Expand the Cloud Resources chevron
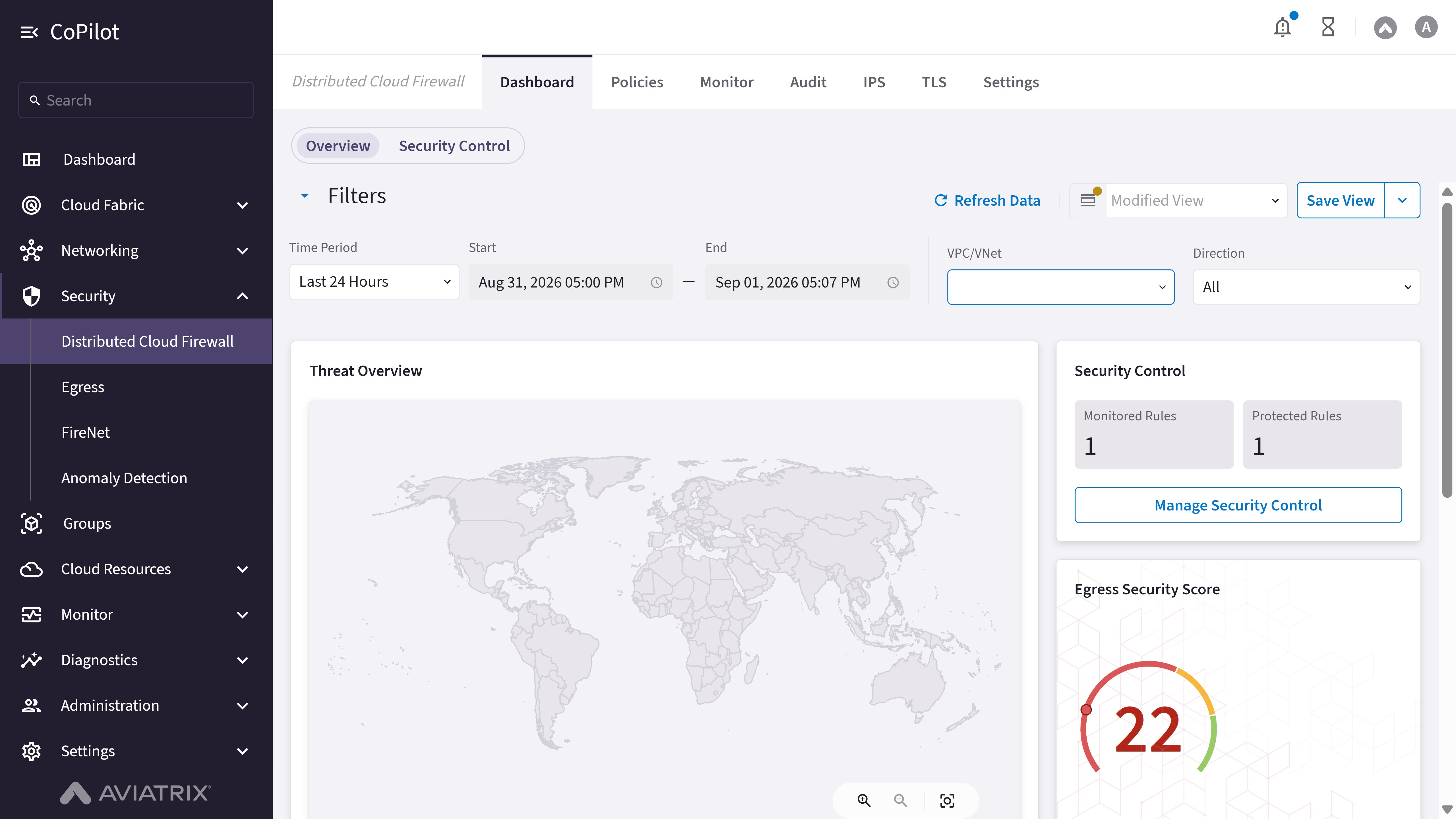Viewport: 1456px width, 819px height. click(x=243, y=569)
